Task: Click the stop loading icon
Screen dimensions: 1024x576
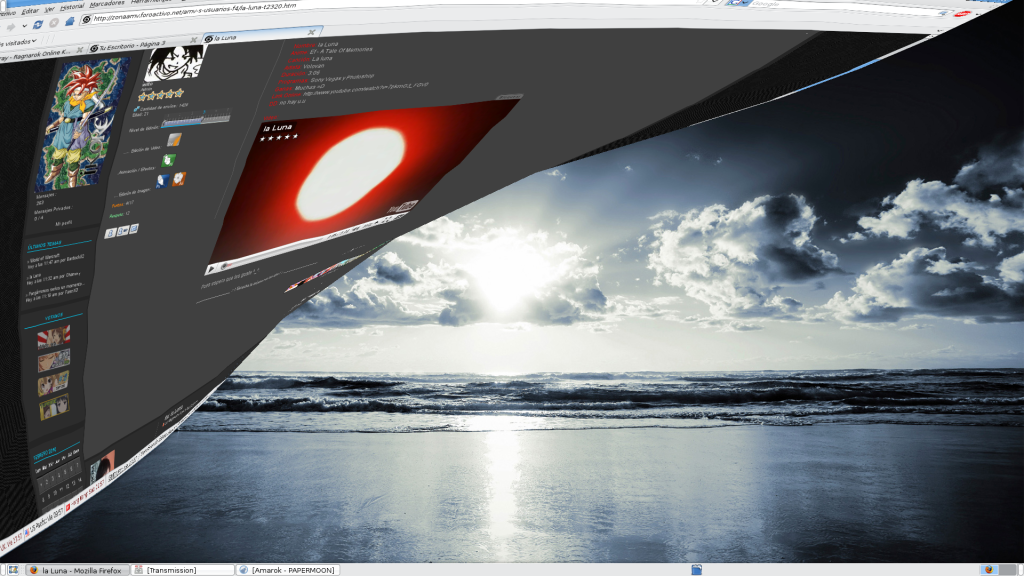Action: [x=54, y=23]
